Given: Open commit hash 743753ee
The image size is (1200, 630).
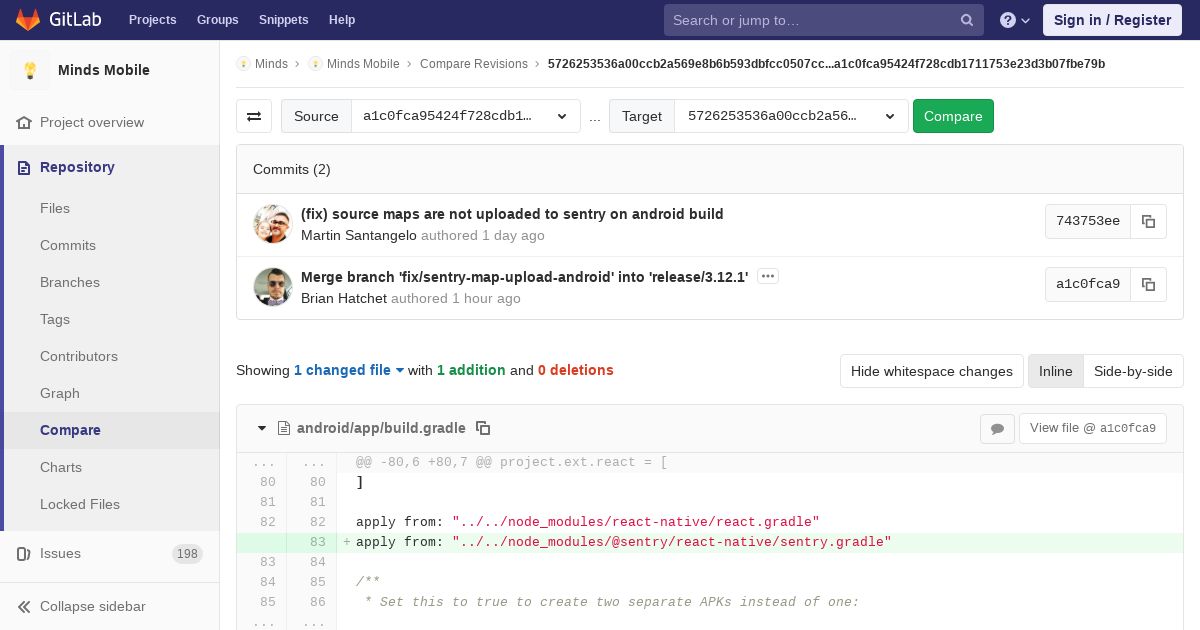Looking at the screenshot, I should coord(1088,221).
